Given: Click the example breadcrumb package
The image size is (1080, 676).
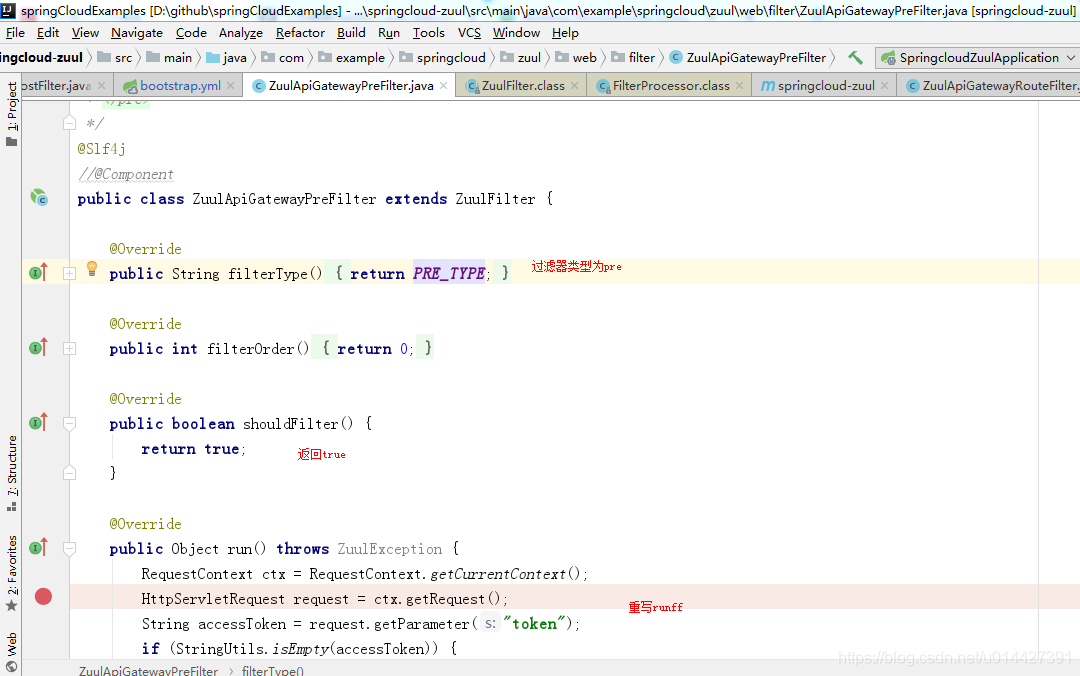Looking at the screenshot, I should coord(352,58).
